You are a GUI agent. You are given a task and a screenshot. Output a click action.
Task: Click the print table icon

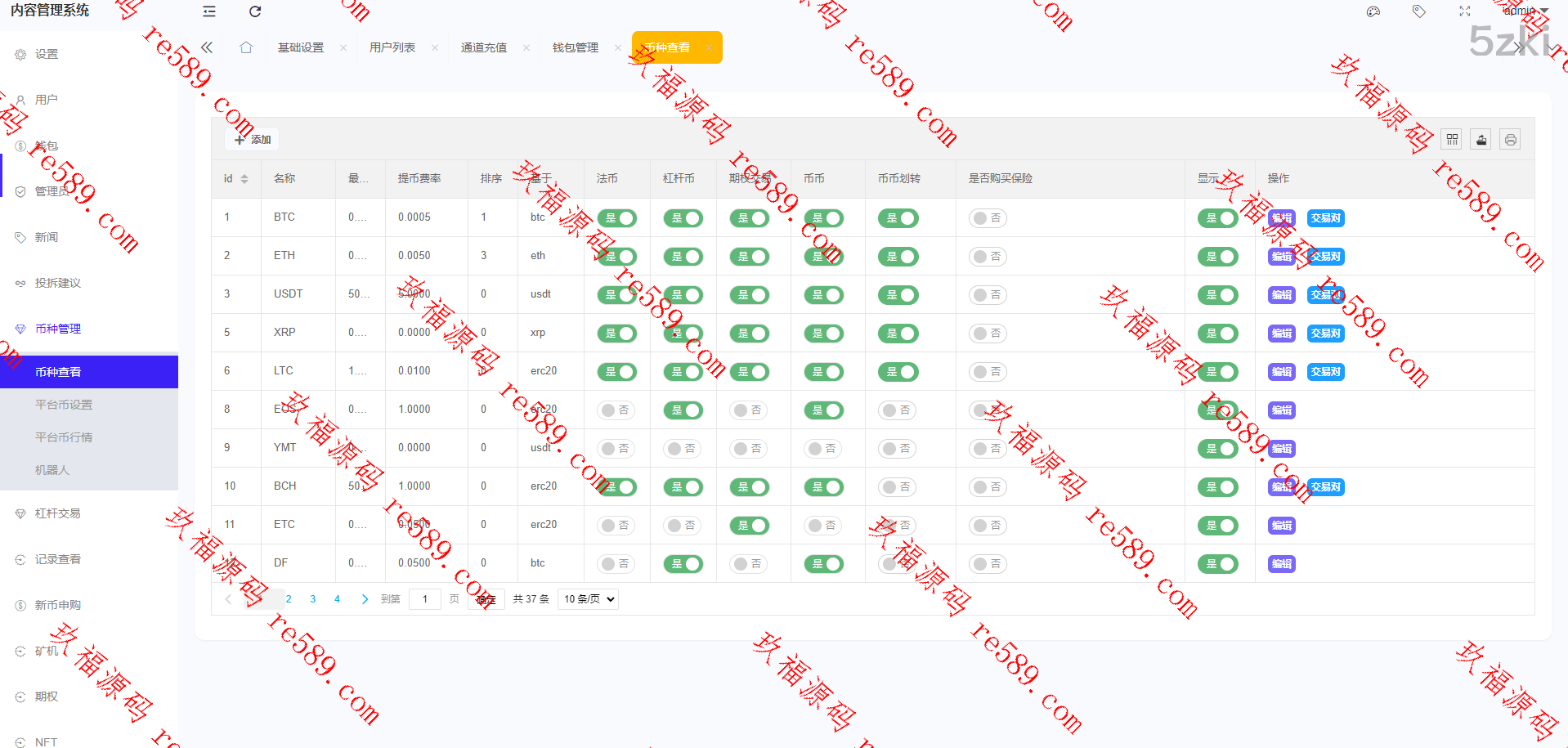[x=1511, y=140]
